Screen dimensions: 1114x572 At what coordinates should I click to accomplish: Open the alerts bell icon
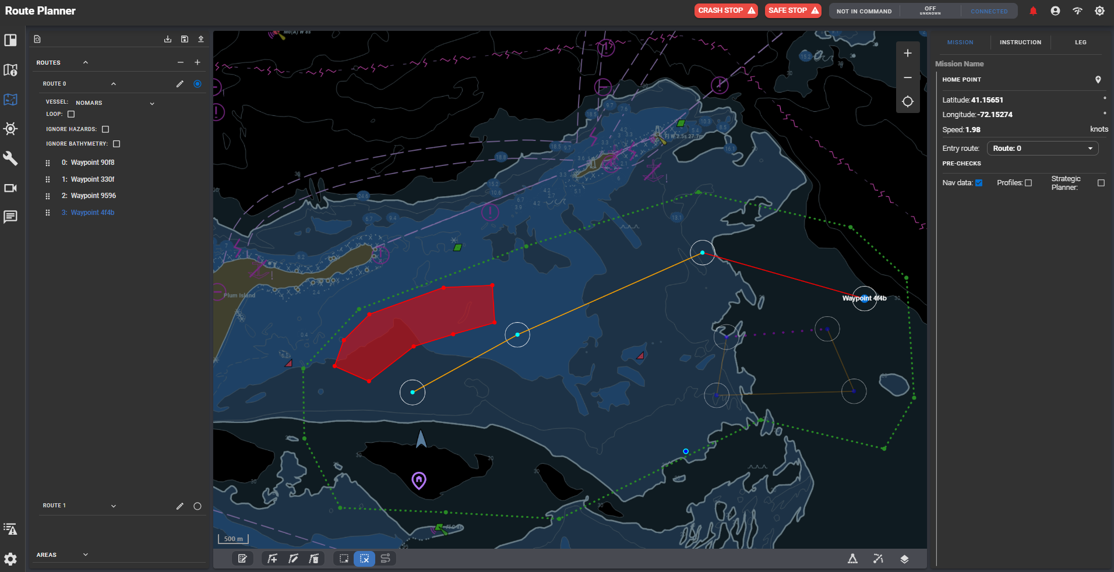pos(1033,11)
